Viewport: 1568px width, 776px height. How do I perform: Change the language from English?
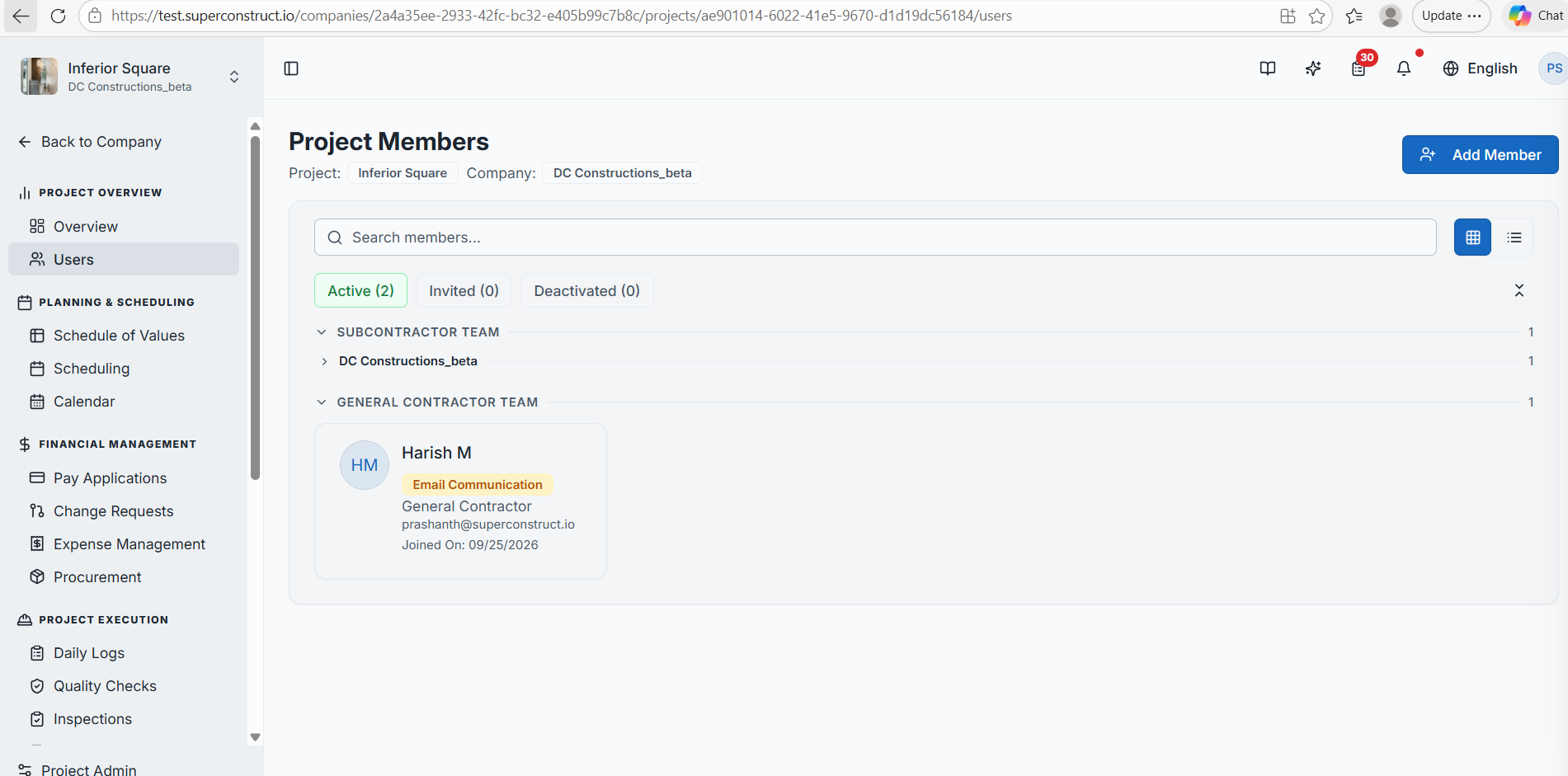click(1481, 68)
